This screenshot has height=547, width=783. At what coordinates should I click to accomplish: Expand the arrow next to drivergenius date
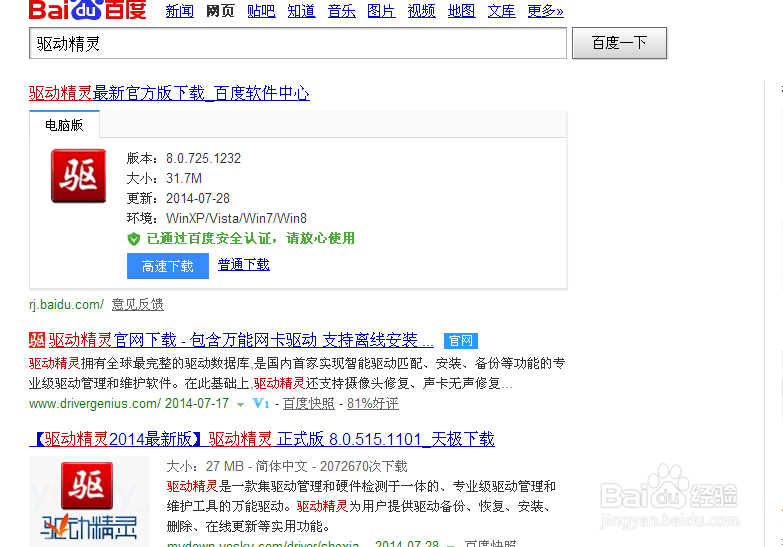click(240, 404)
